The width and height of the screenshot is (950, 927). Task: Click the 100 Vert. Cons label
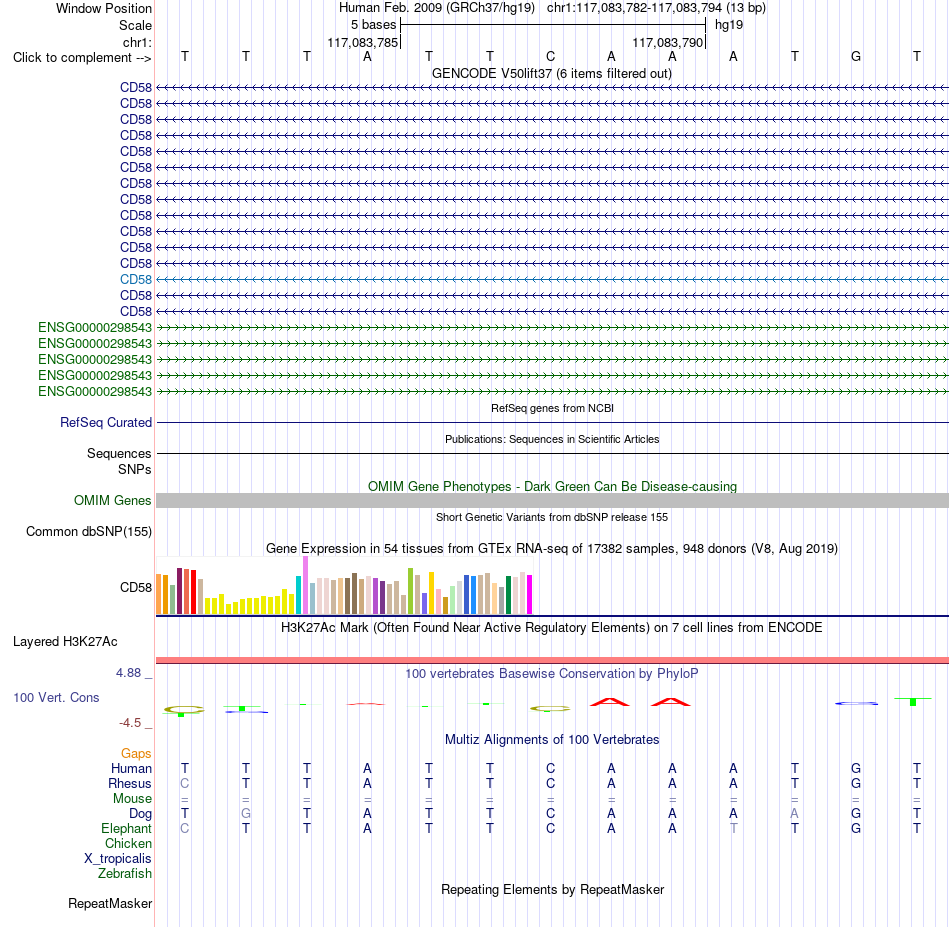coord(56,697)
